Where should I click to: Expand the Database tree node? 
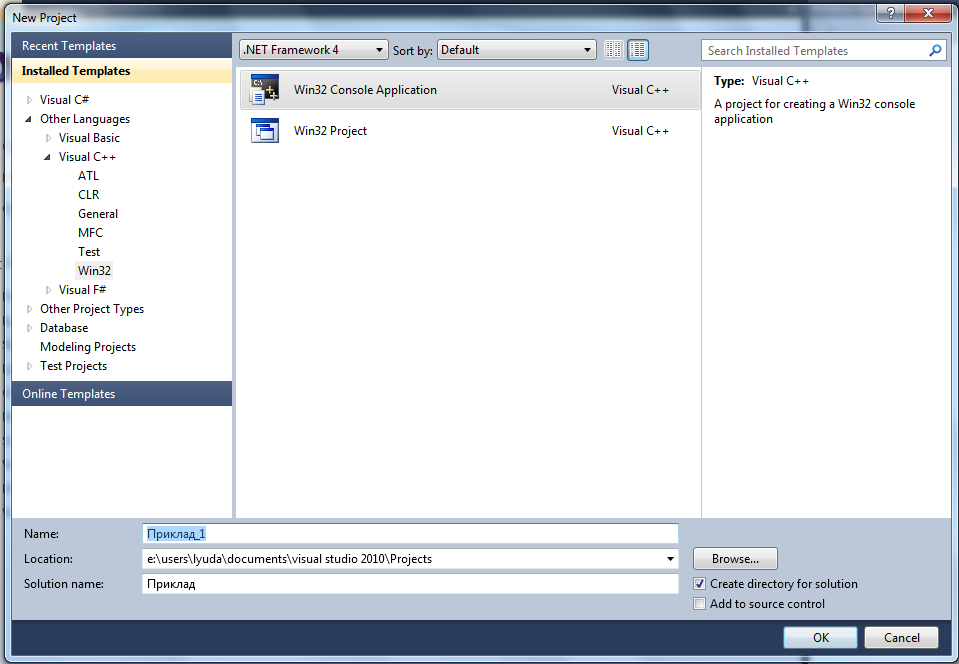click(29, 328)
